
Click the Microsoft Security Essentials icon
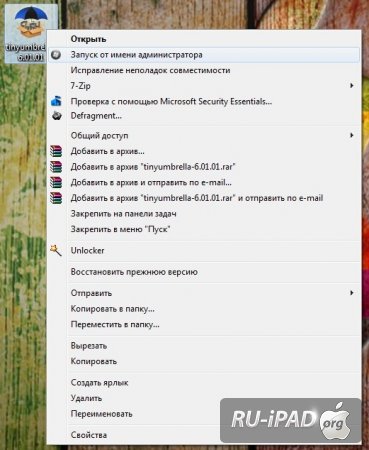pos(56,101)
